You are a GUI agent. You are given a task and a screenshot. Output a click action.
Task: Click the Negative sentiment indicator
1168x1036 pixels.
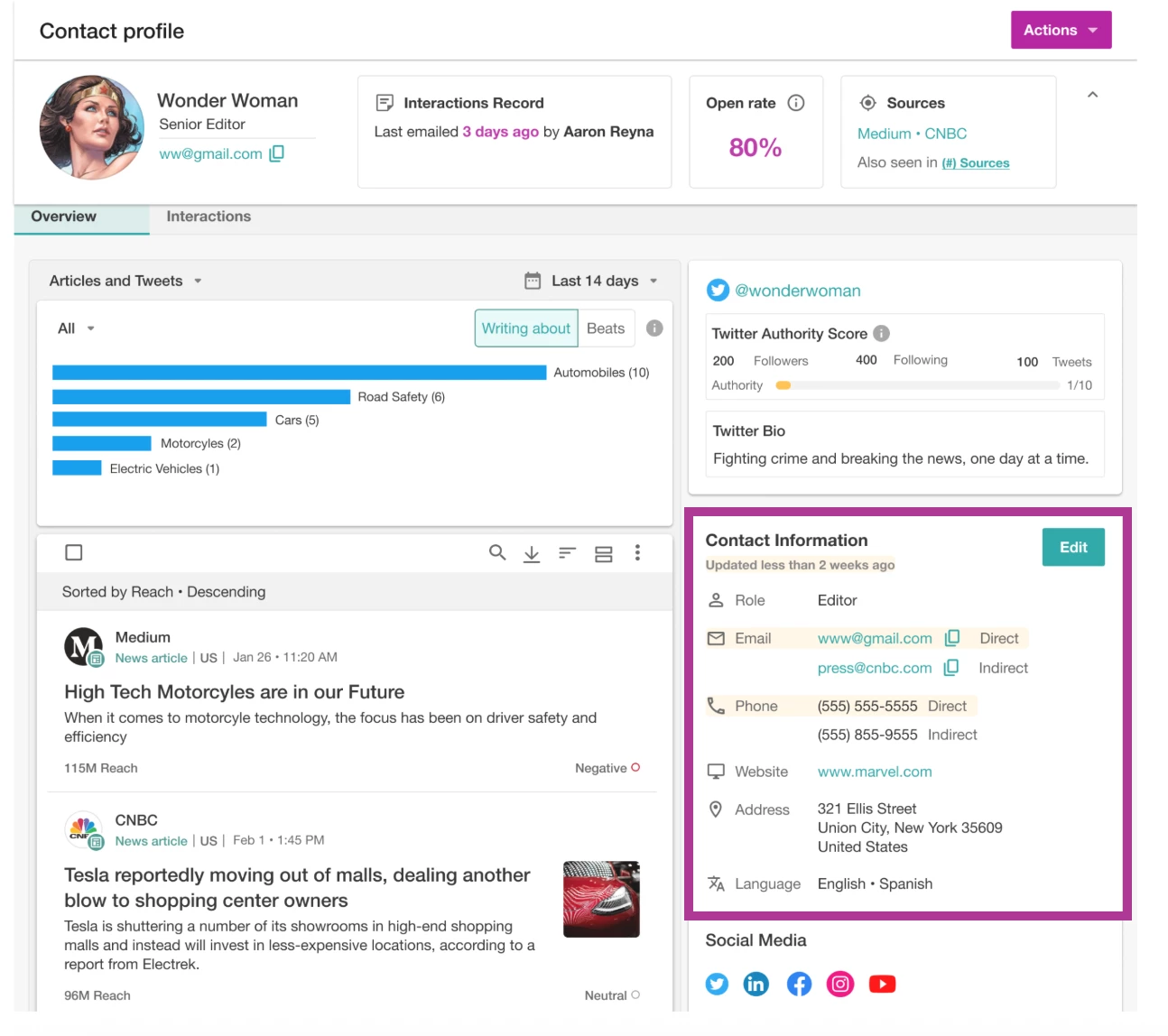607,768
